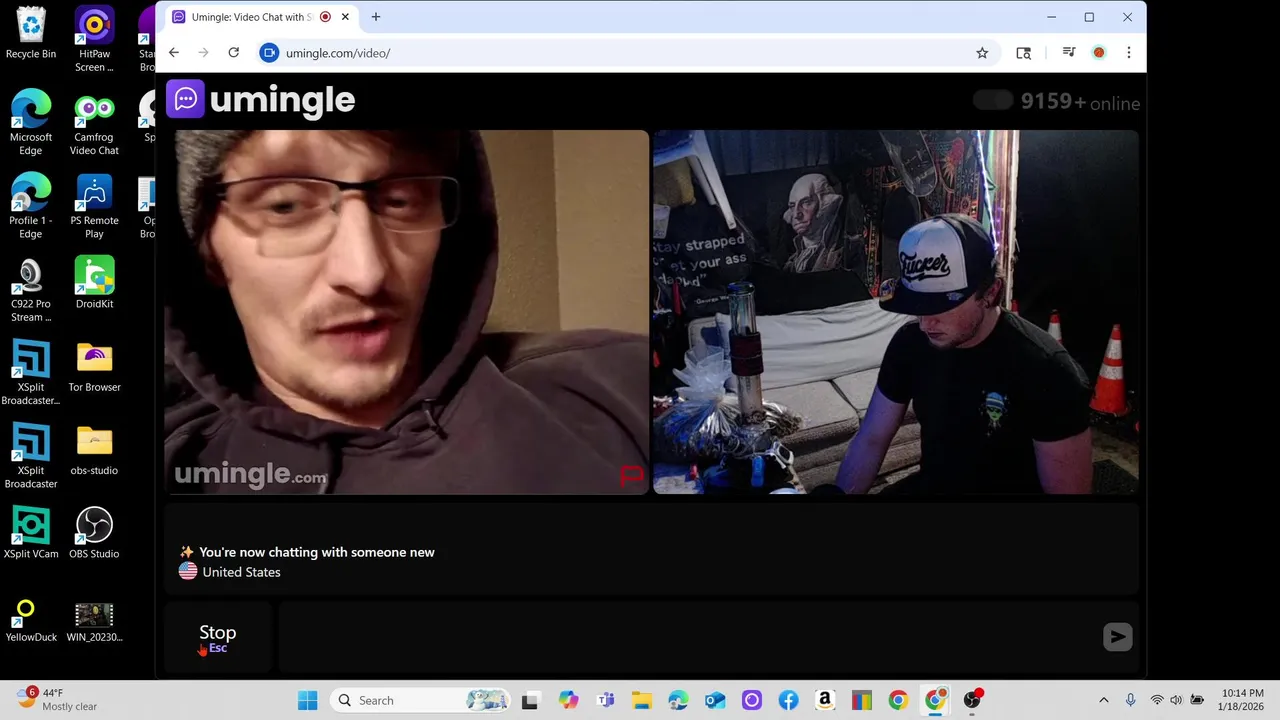This screenshot has height=720, width=1280.
Task: Open File Explorer from the taskbar
Action: click(641, 700)
